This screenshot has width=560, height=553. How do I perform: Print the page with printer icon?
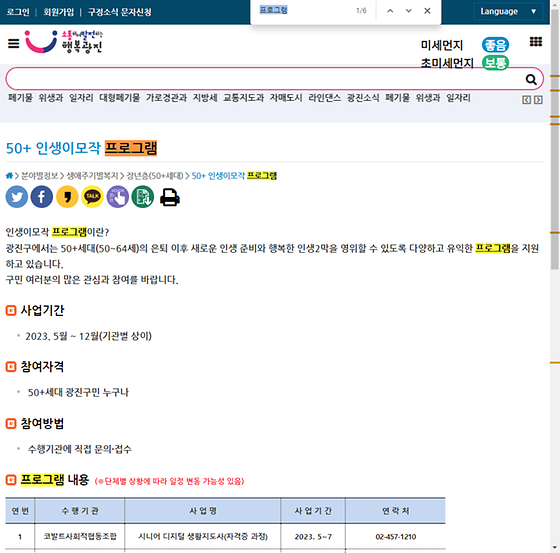pos(170,197)
